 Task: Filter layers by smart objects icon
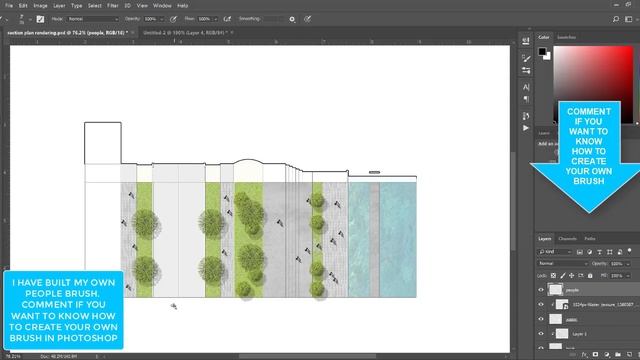[x=620, y=252]
